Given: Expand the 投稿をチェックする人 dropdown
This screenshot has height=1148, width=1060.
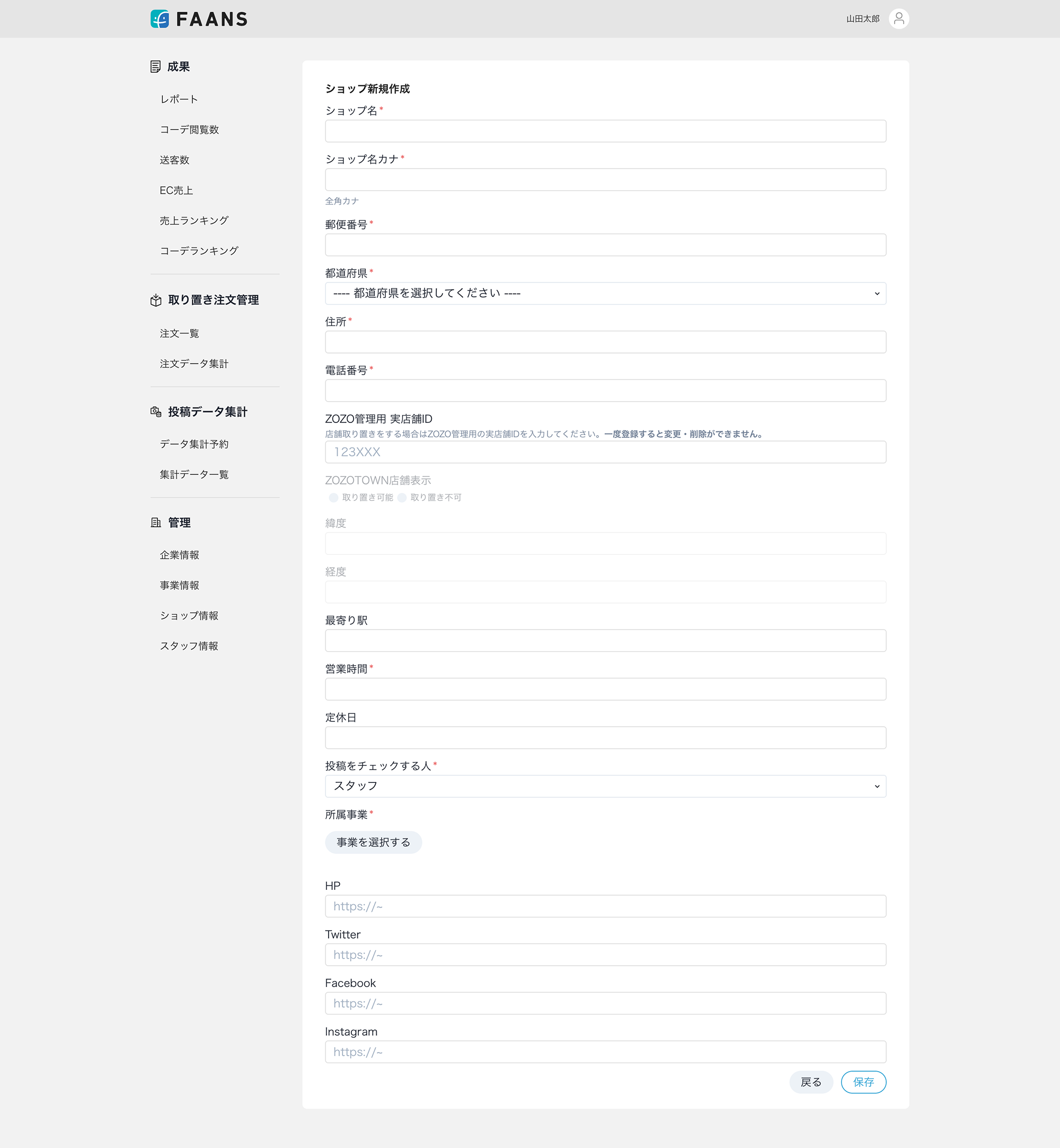Looking at the screenshot, I should 605,786.
